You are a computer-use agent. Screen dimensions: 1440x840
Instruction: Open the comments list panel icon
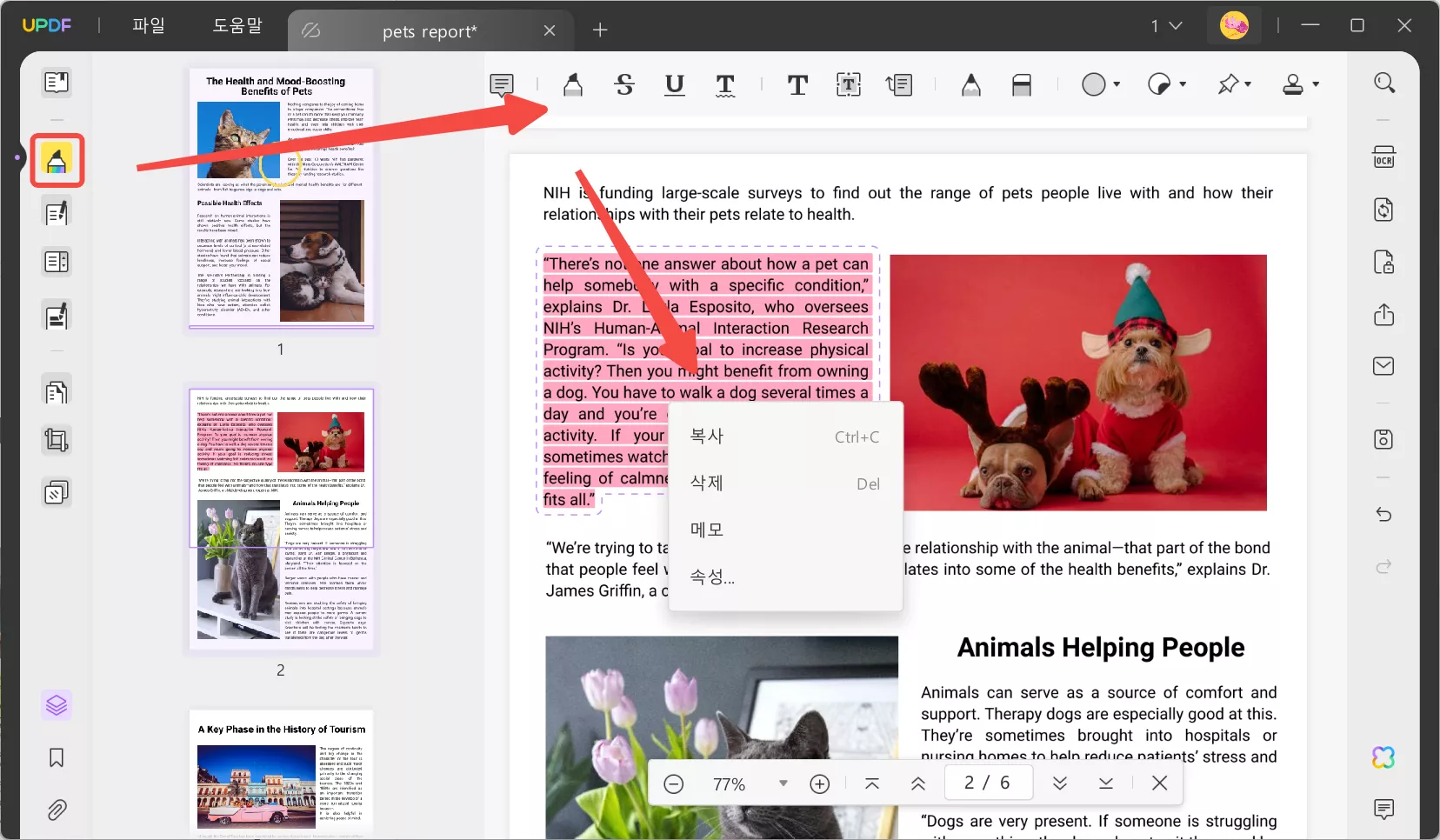pos(1383,810)
